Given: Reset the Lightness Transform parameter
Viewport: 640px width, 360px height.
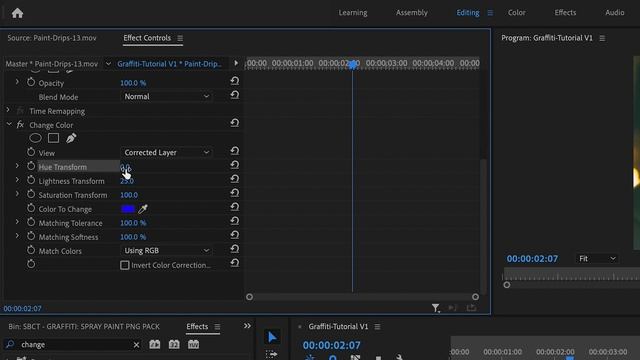Looking at the screenshot, I should pos(234,179).
